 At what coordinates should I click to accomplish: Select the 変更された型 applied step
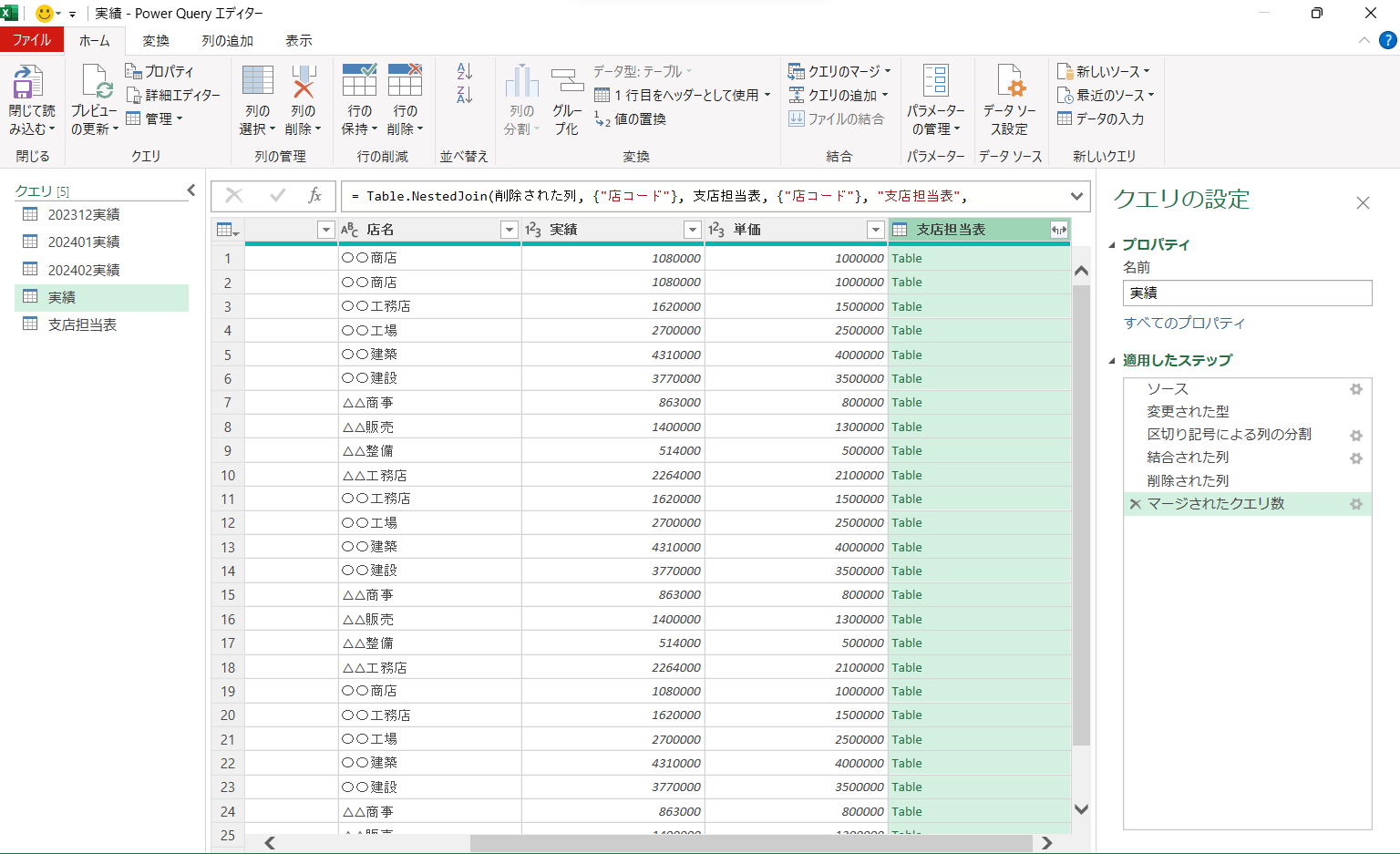pos(1248,412)
